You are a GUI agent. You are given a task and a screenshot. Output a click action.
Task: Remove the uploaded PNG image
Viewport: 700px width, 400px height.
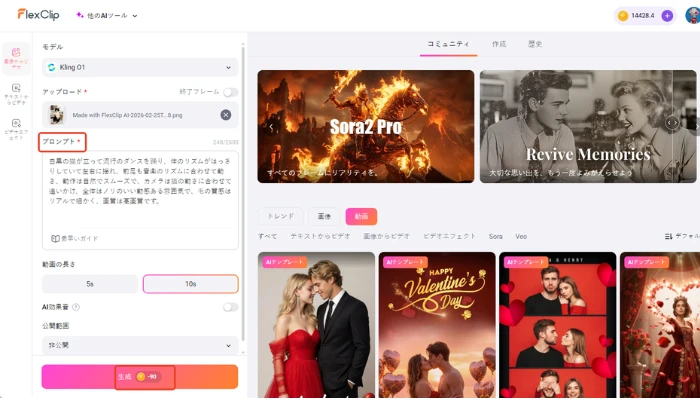[x=226, y=115]
